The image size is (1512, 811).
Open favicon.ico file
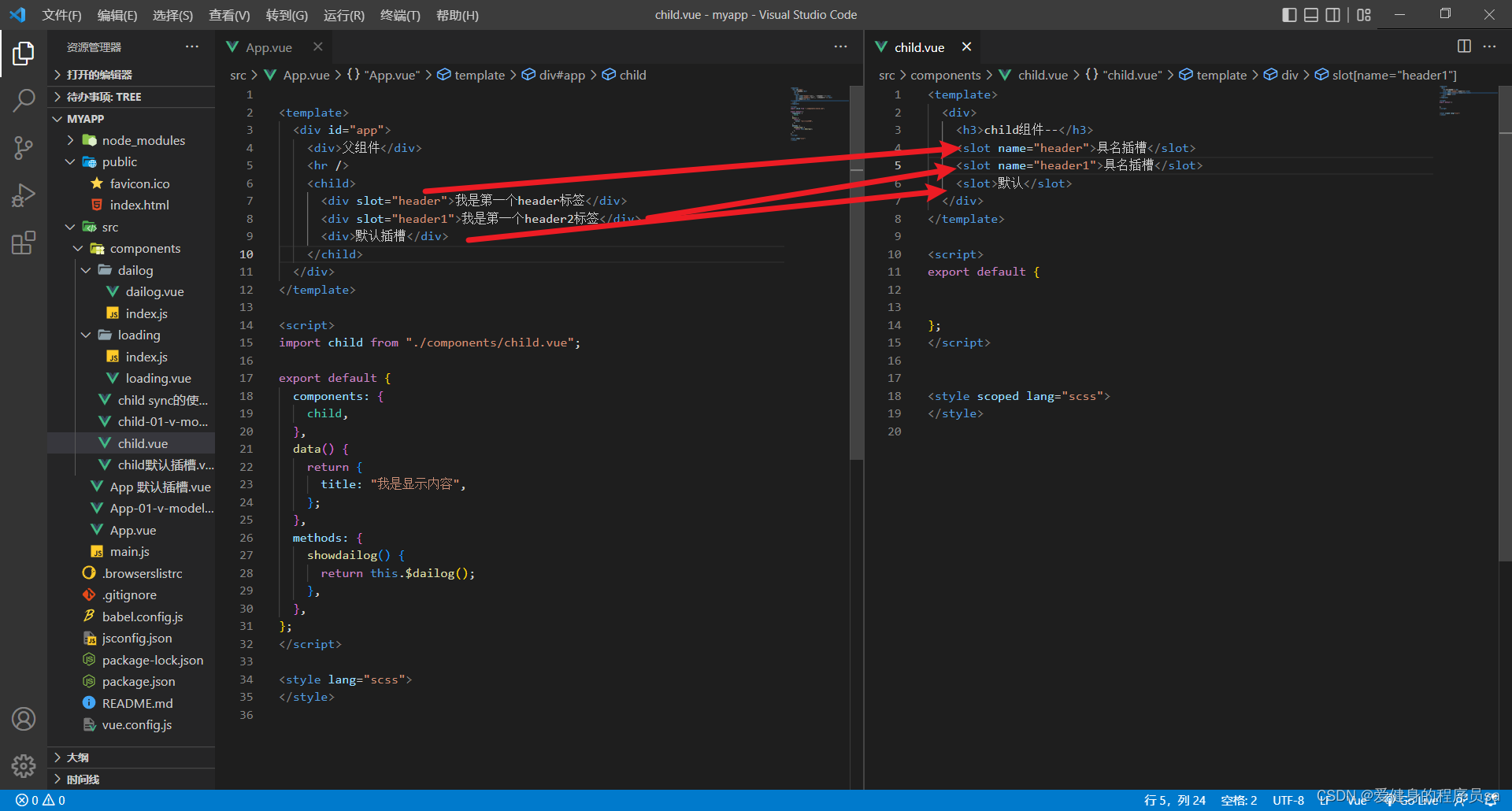pyautogui.click(x=132, y=183)
